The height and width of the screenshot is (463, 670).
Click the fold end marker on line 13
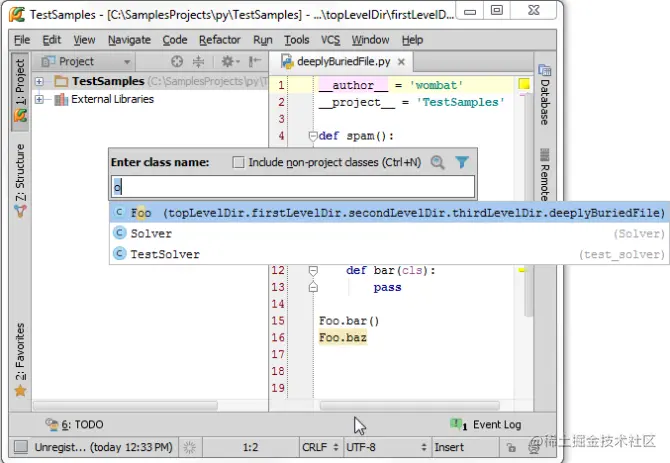click(313, 287)
